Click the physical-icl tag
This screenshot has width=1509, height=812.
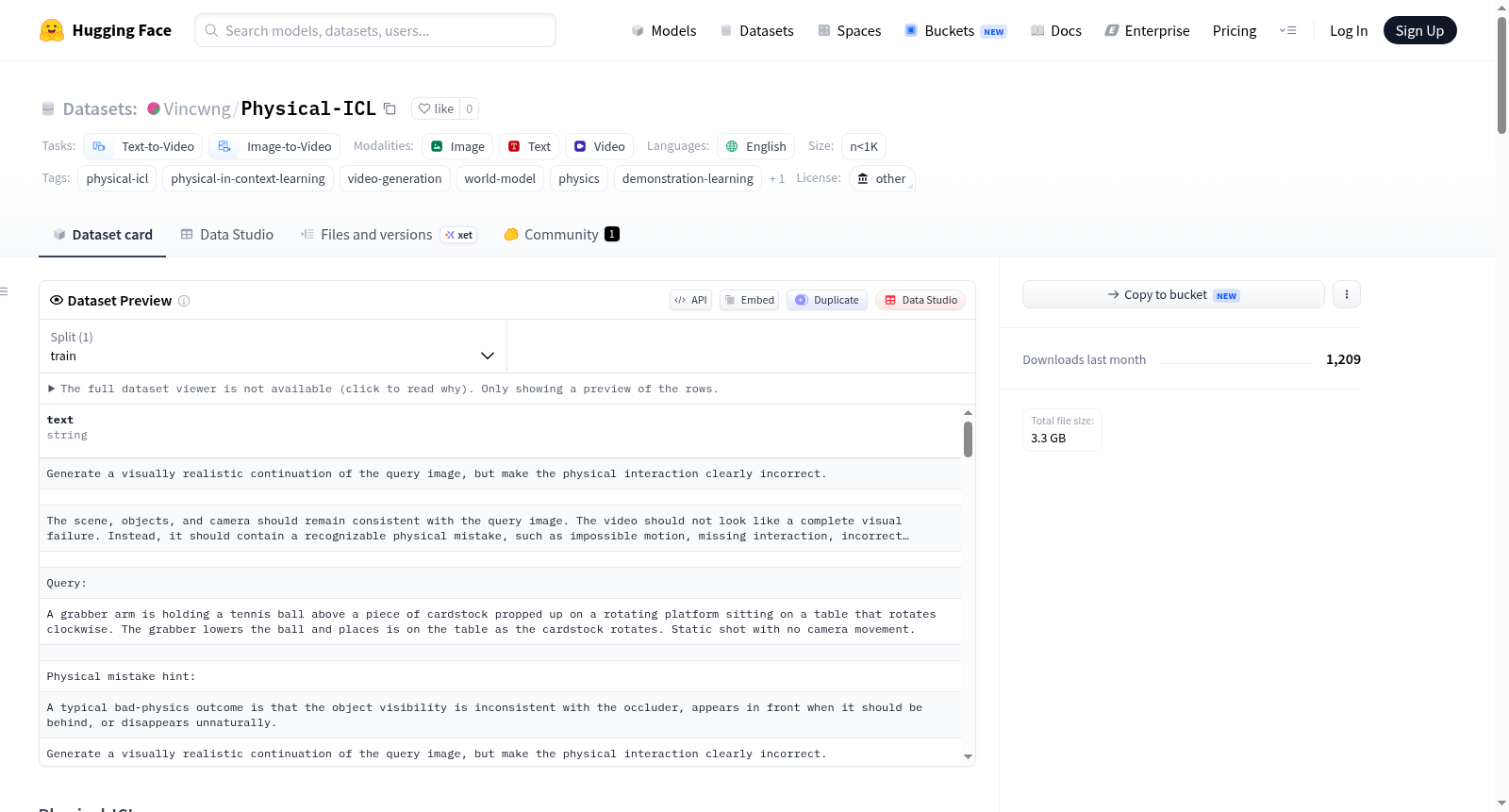tap(117, 178)
